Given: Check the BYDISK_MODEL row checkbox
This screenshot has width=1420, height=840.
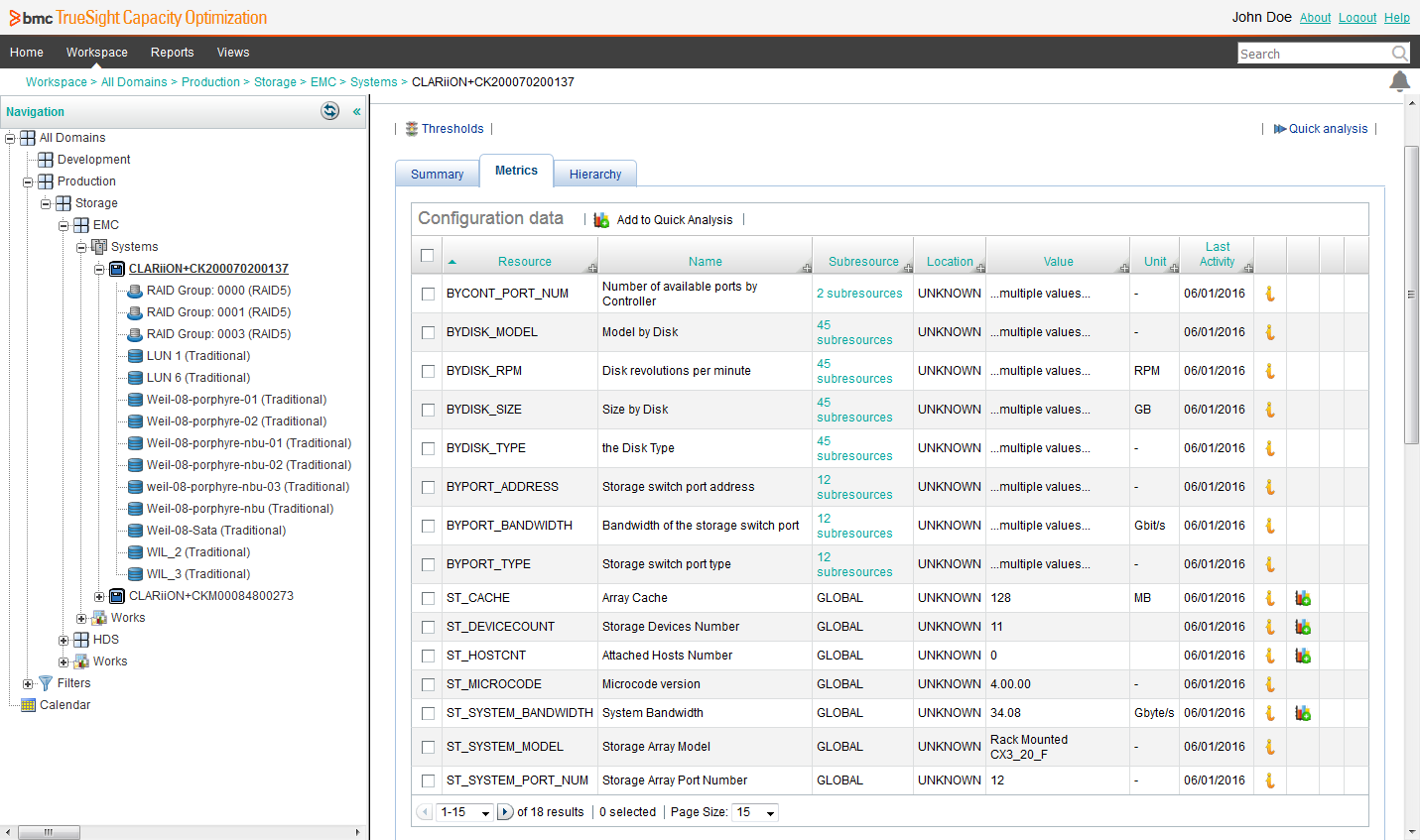Looking at the screenshot, I should (428, 332).
